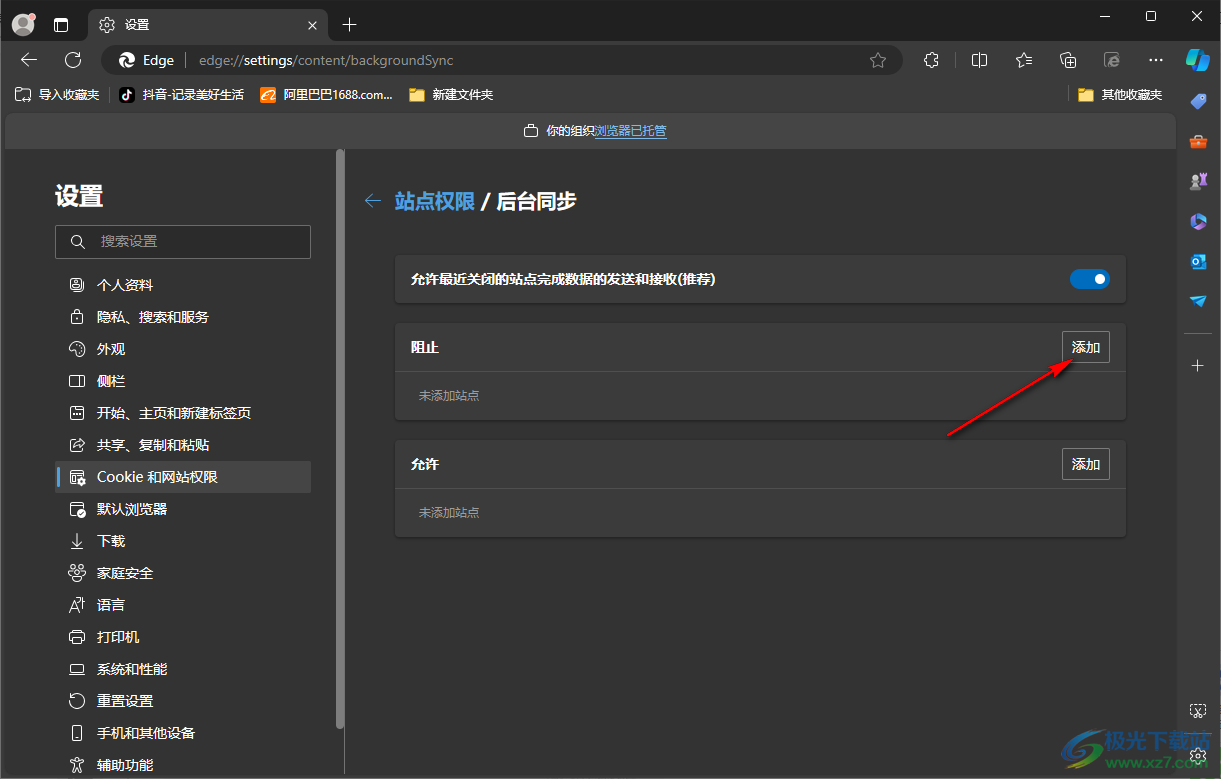Click the 站点权限 breadcrumb link
Image resolution: width=1221 pixels, height=779 pixels.
pos(435,201)
